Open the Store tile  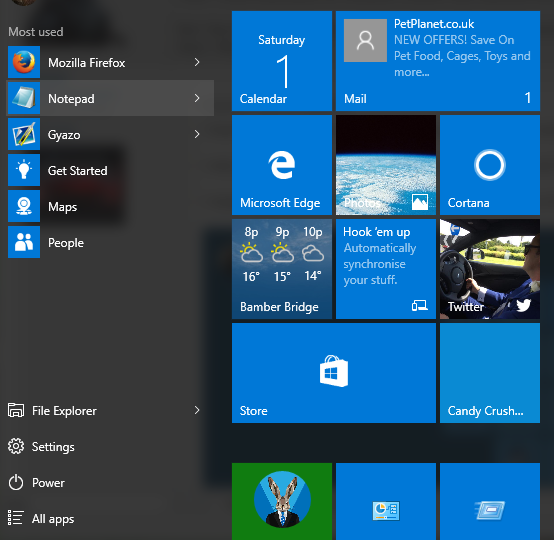tap(334, 373)
